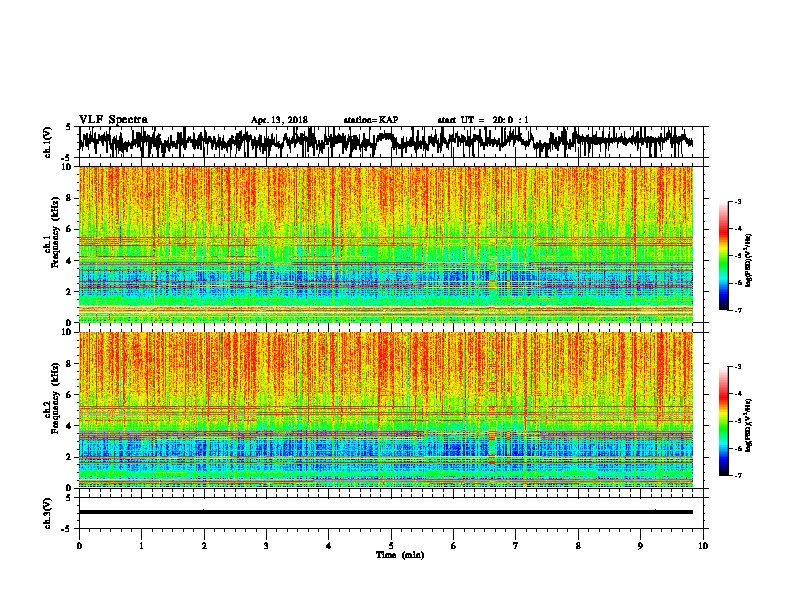Click the "5" tick on time axis

(x=391, y=546)
